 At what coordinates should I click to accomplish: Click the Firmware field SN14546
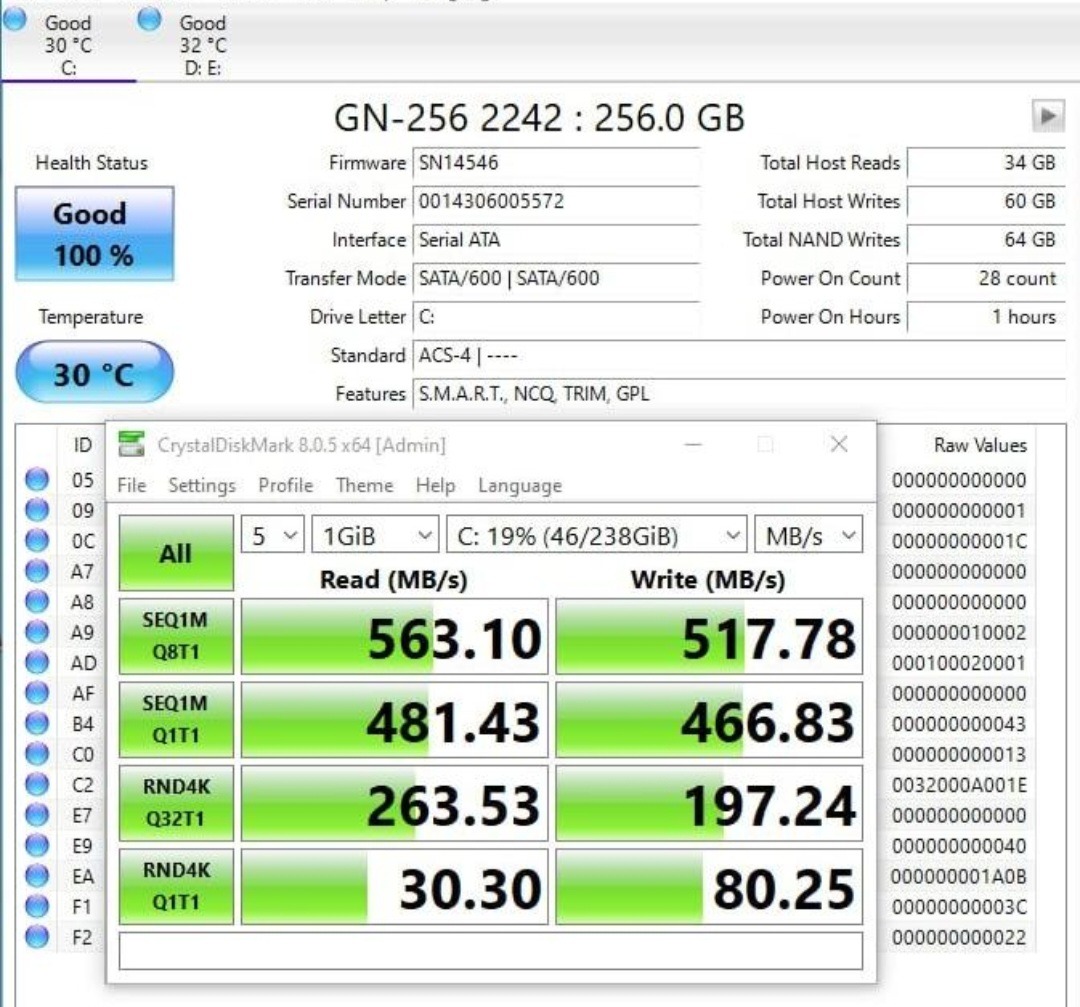point(557,163)
